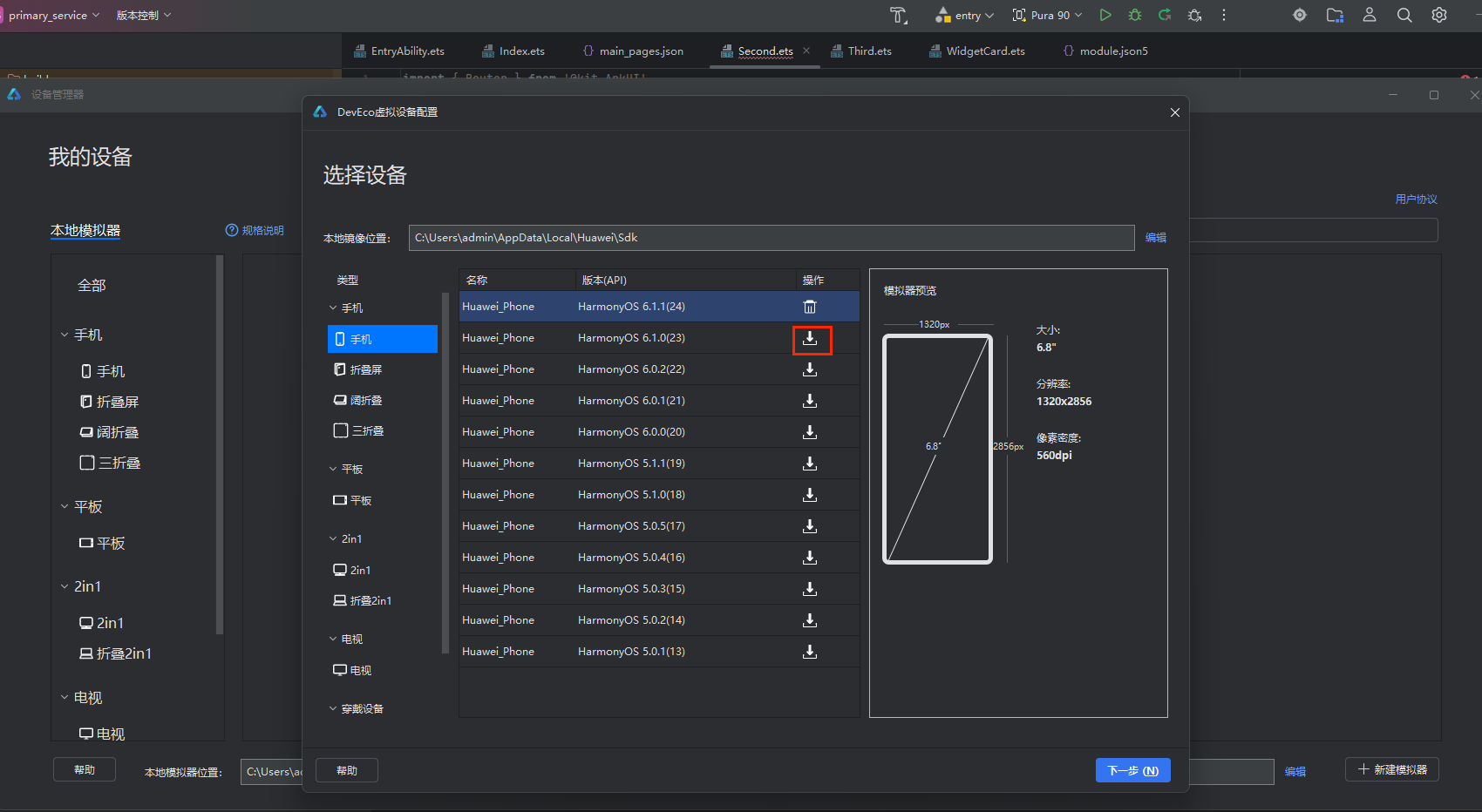Download the HarmonyOS 6.1.0(23) image
The image size is (1482, 812).
pos(810,338)
